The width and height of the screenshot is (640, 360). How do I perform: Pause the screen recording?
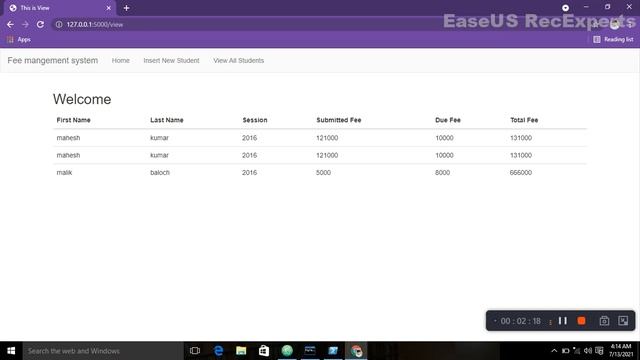(563, 321)
